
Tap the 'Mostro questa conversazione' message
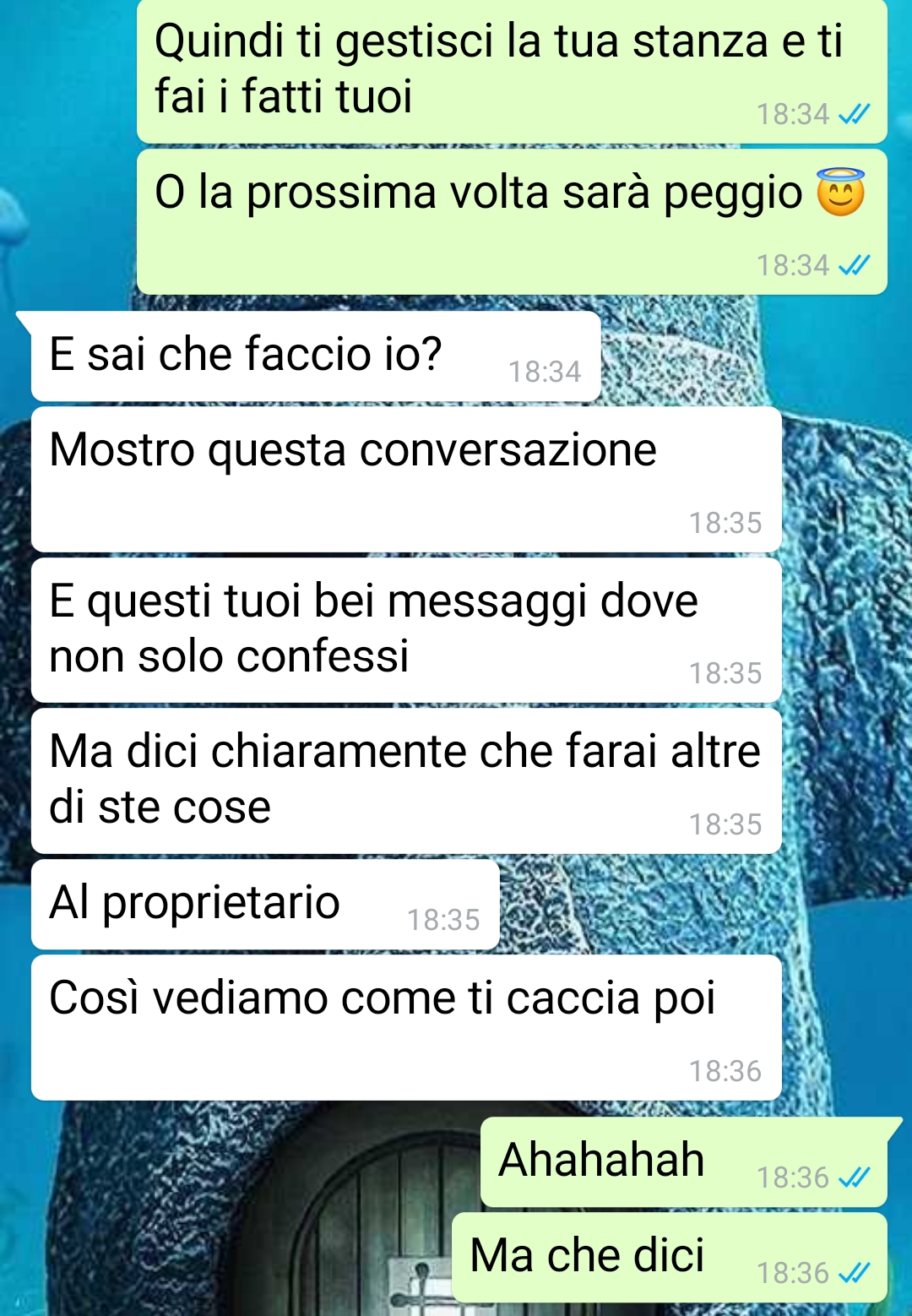(406, 480)
